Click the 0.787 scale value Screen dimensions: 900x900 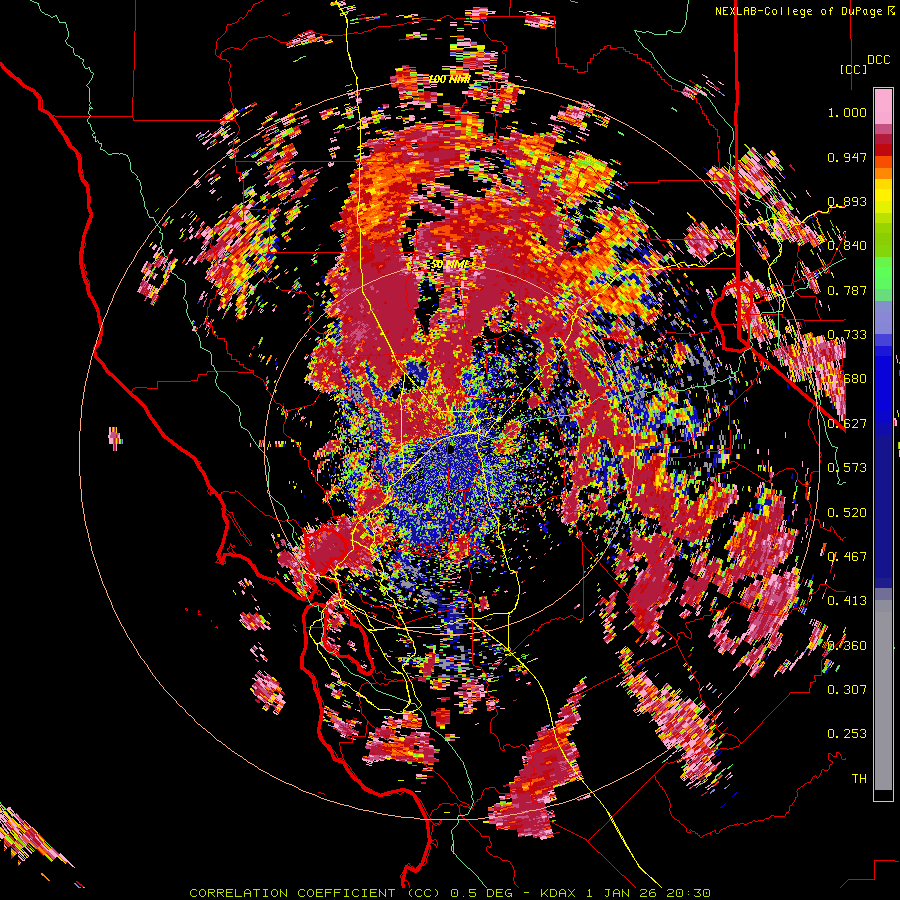coord(847,290)
